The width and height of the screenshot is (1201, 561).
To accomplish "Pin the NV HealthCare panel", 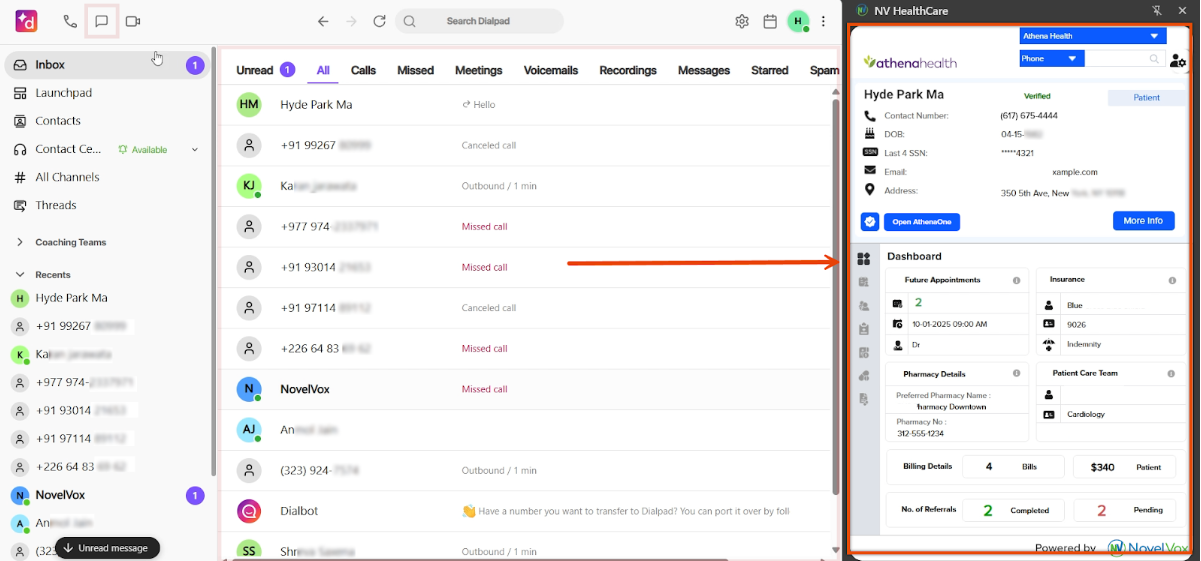I will pyautogui.click(x=1157, y=10).
